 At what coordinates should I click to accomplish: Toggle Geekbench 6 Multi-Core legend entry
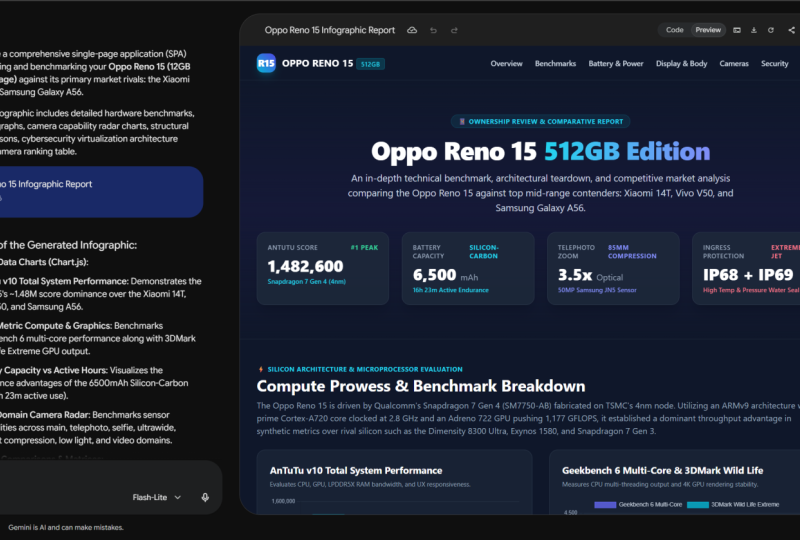638,504
